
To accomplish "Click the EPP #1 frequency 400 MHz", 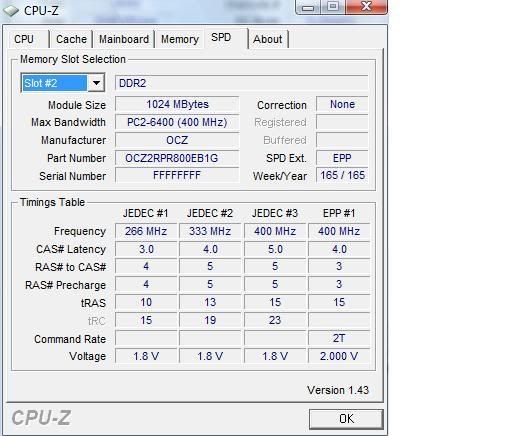I will (339, 231).
